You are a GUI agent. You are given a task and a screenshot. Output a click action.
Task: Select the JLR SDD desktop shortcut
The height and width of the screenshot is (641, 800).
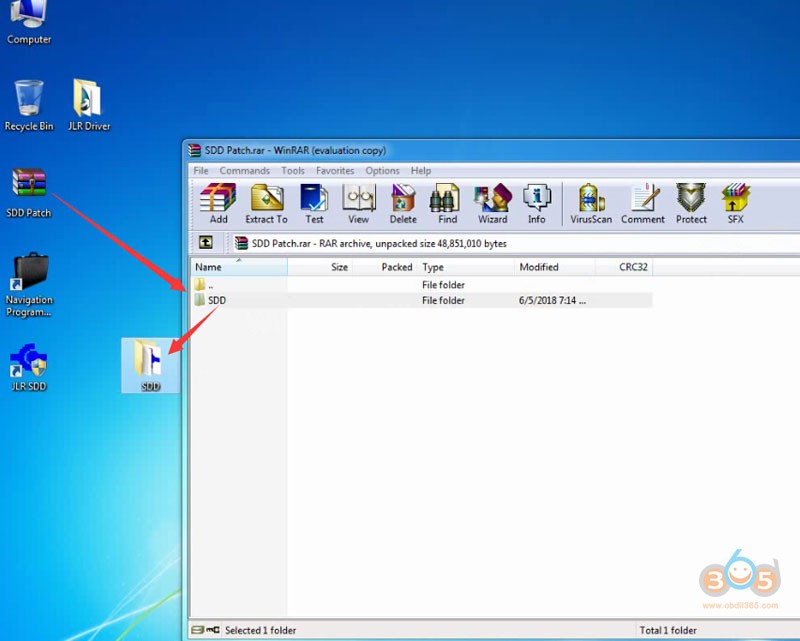click(x=29, y=367)
